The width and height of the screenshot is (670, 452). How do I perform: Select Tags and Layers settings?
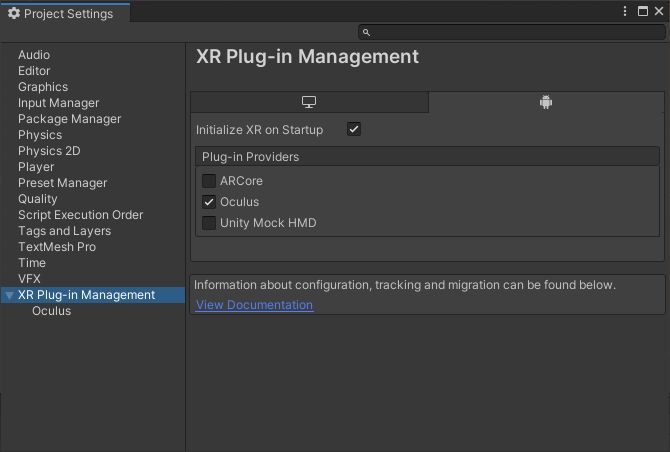(65, 231)
